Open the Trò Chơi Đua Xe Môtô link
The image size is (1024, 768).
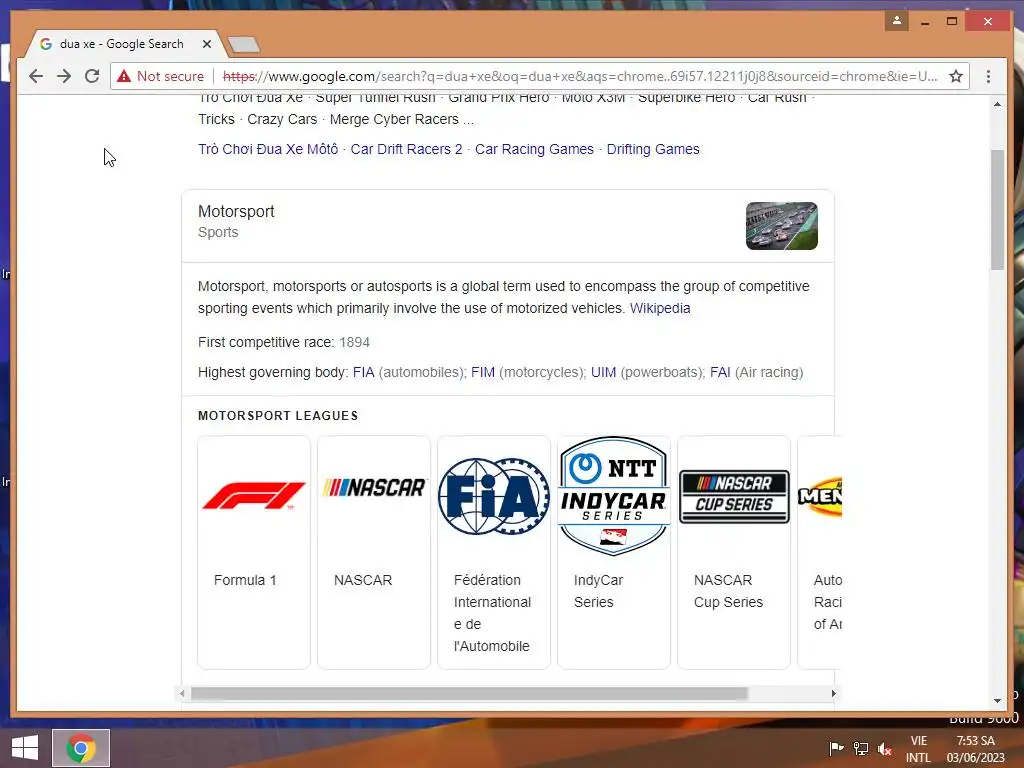[268, 149]
